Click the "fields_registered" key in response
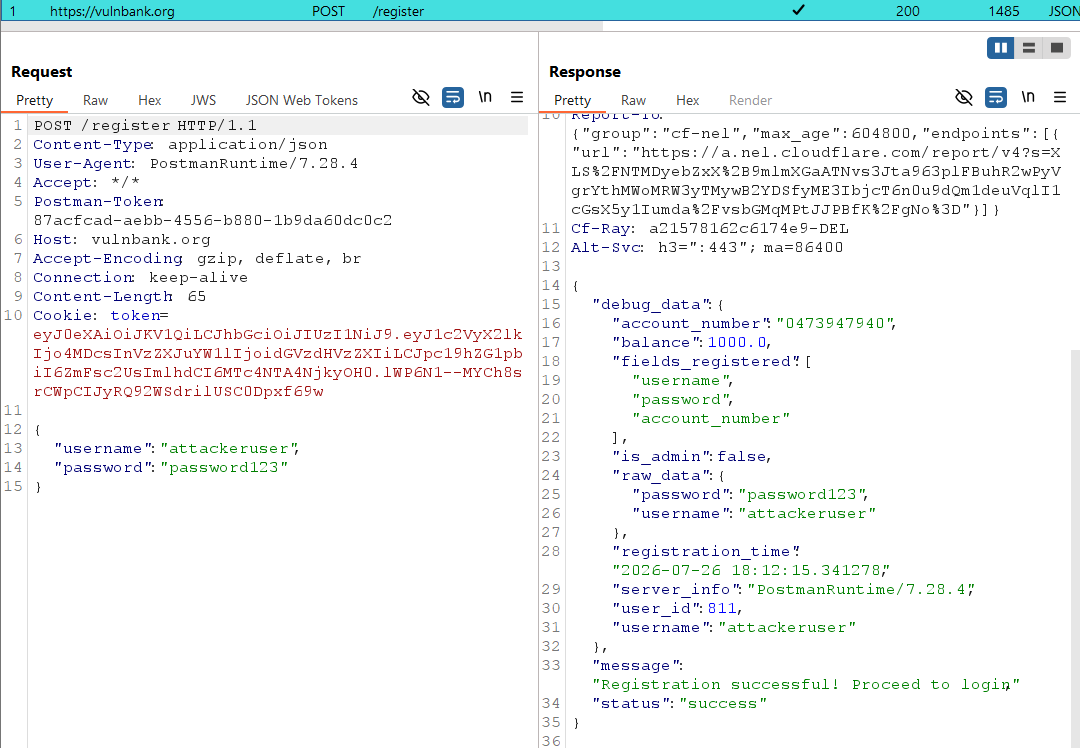 [x=705, y=362]
